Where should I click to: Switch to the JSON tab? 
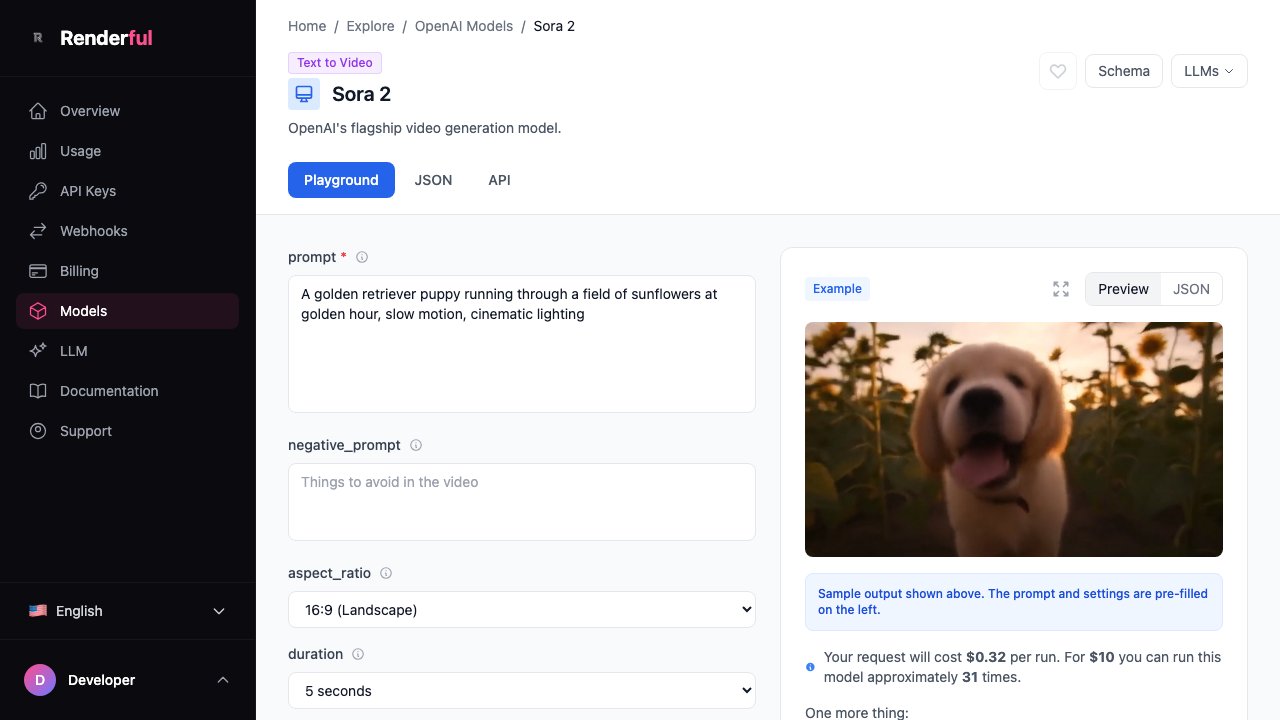click(433, 180)
